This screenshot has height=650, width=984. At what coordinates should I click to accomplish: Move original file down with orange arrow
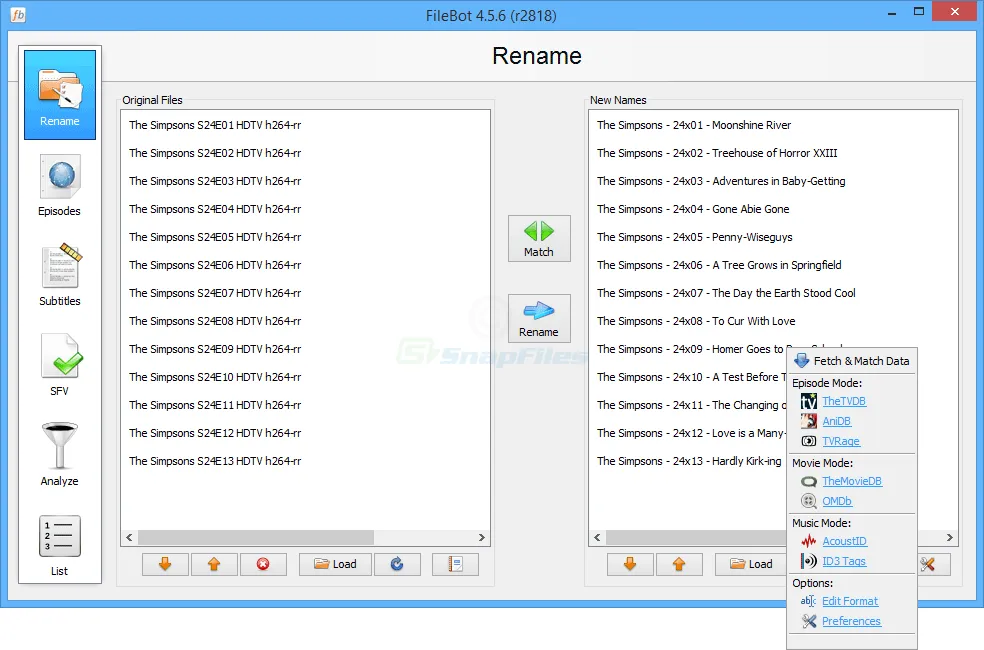pos(165,564)
